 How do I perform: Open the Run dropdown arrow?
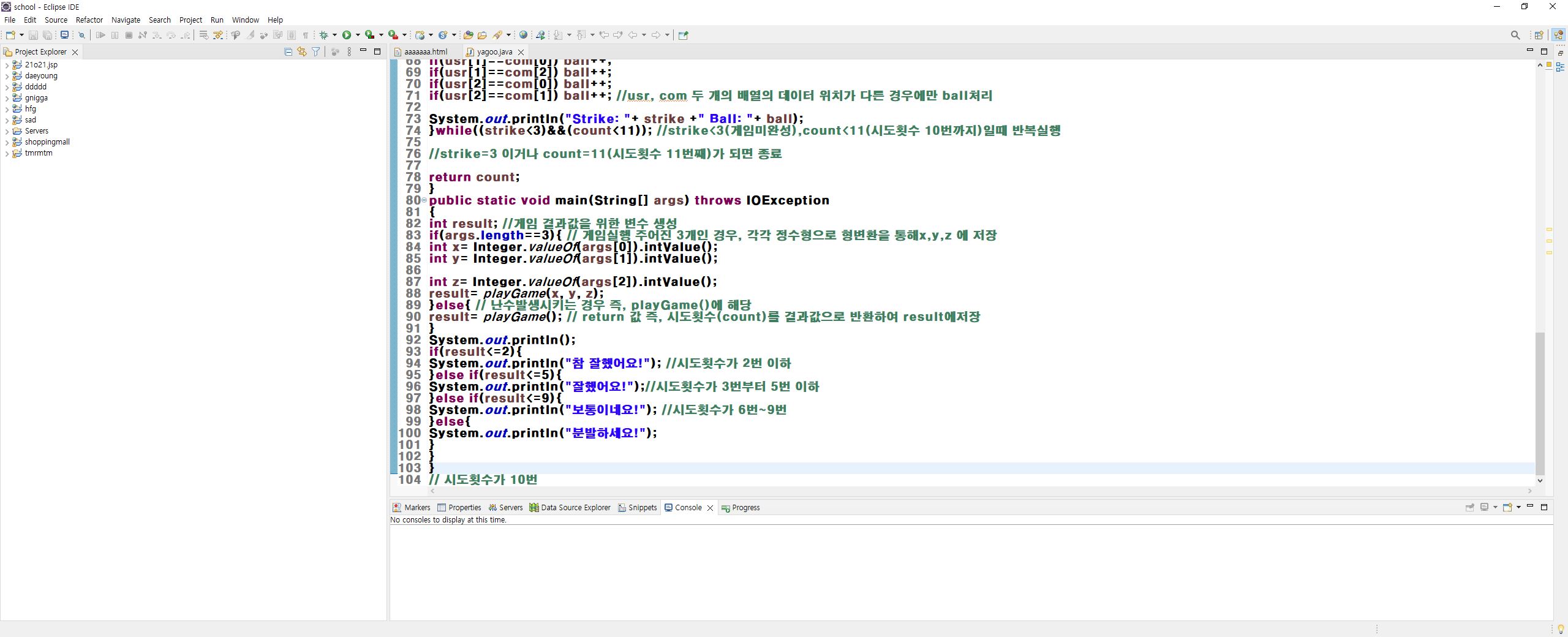tap(358, 35)
